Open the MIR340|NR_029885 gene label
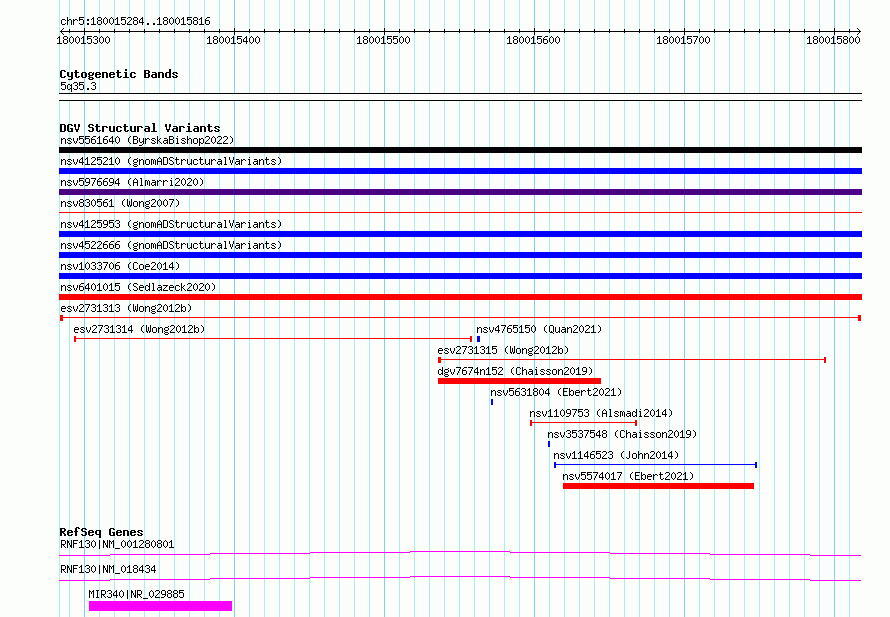Image resolution: width=890 pixels, height=617 pixels. pyautogui.click(x=136, y=594)
